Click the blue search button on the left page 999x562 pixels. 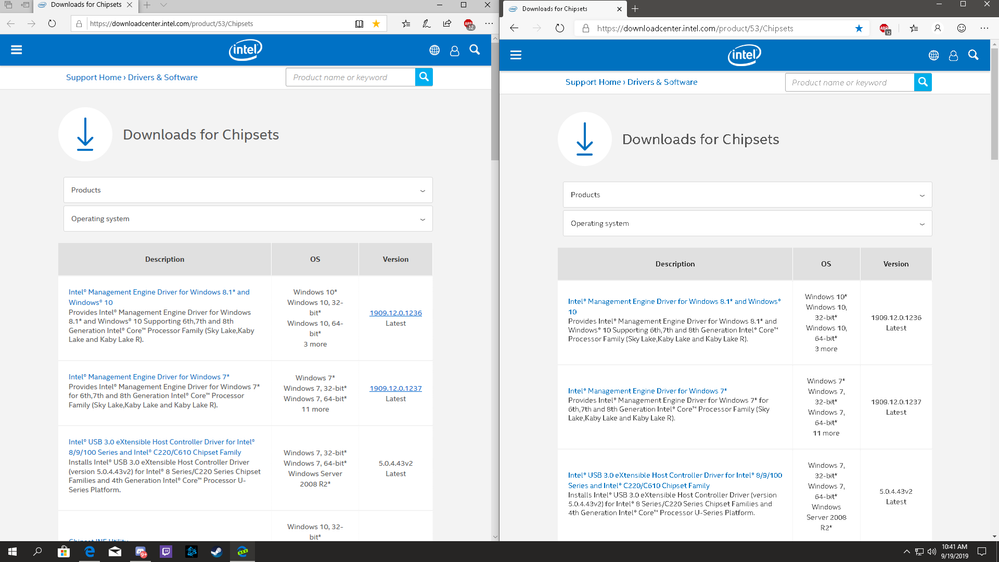point(424,77)
